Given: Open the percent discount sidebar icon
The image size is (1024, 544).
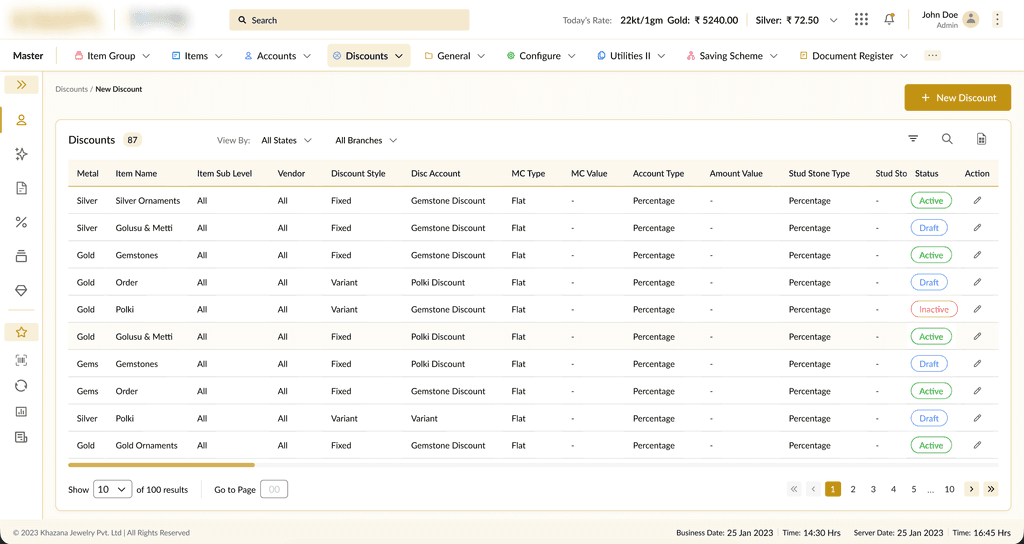Looking at the screenshot, I should [22, 222].
